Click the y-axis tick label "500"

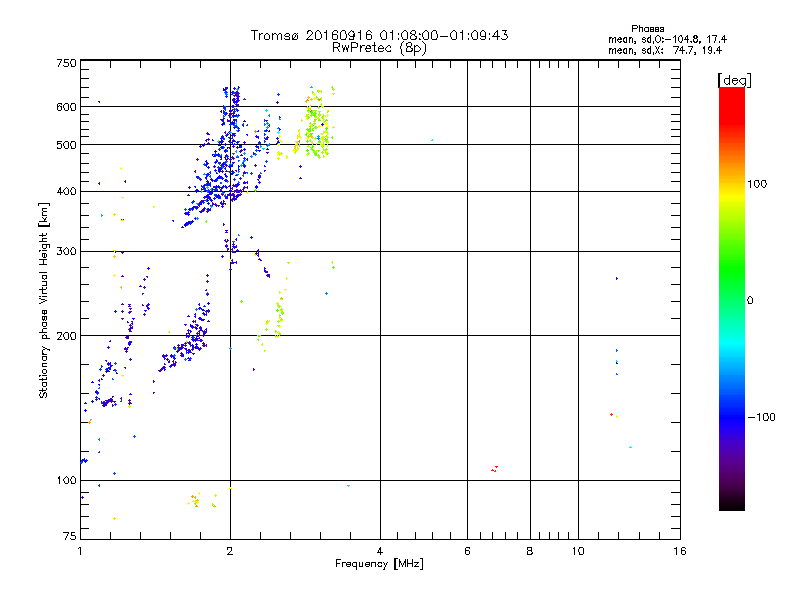66,145
